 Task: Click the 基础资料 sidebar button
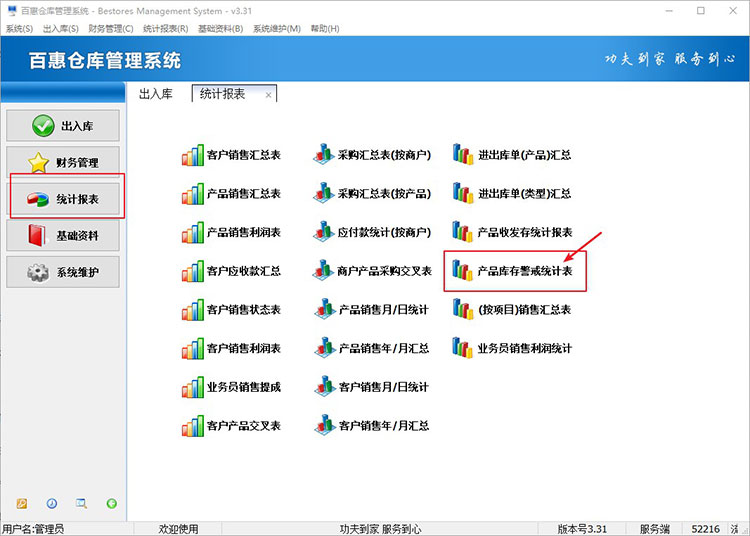(x=63, y=236)
